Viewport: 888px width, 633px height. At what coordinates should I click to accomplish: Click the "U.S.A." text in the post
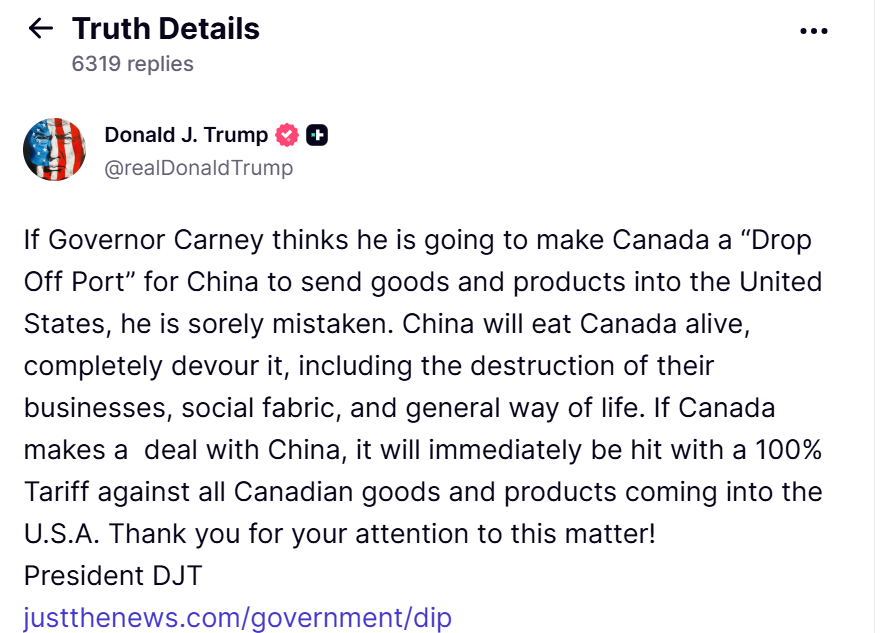click(x=61, y=534)
